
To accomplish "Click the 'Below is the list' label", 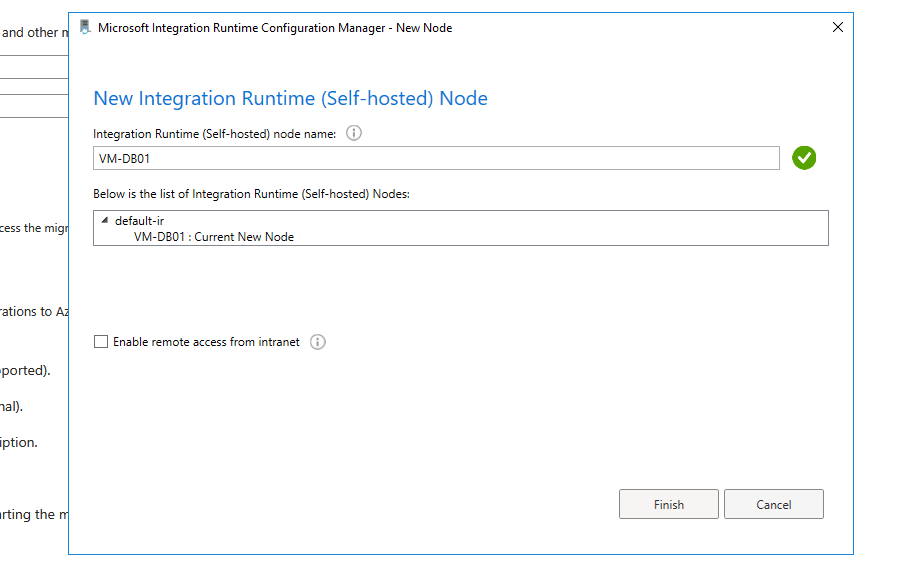I will tap(251, 194).
